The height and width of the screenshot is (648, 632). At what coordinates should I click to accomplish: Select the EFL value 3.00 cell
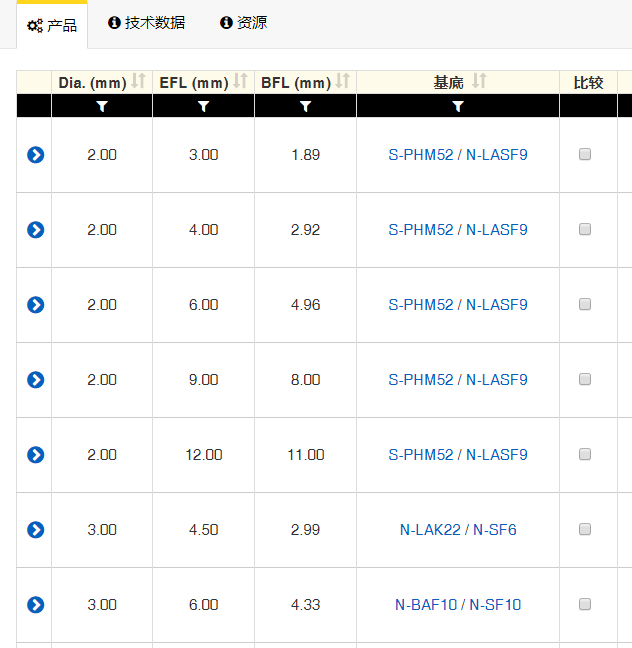pos(203,155)
